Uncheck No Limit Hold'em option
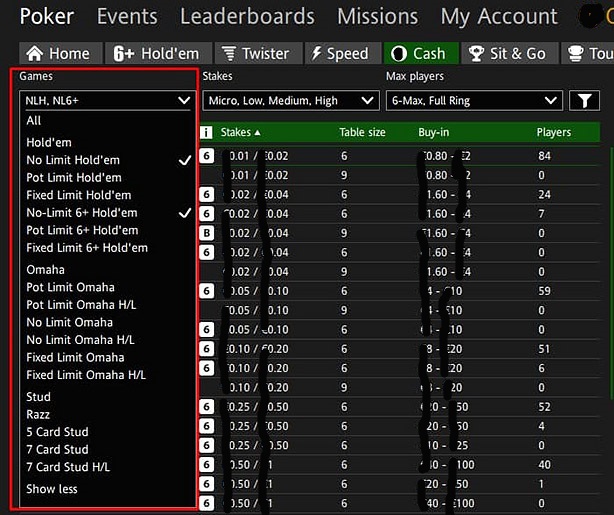The image size is (614, 515). 108,160
